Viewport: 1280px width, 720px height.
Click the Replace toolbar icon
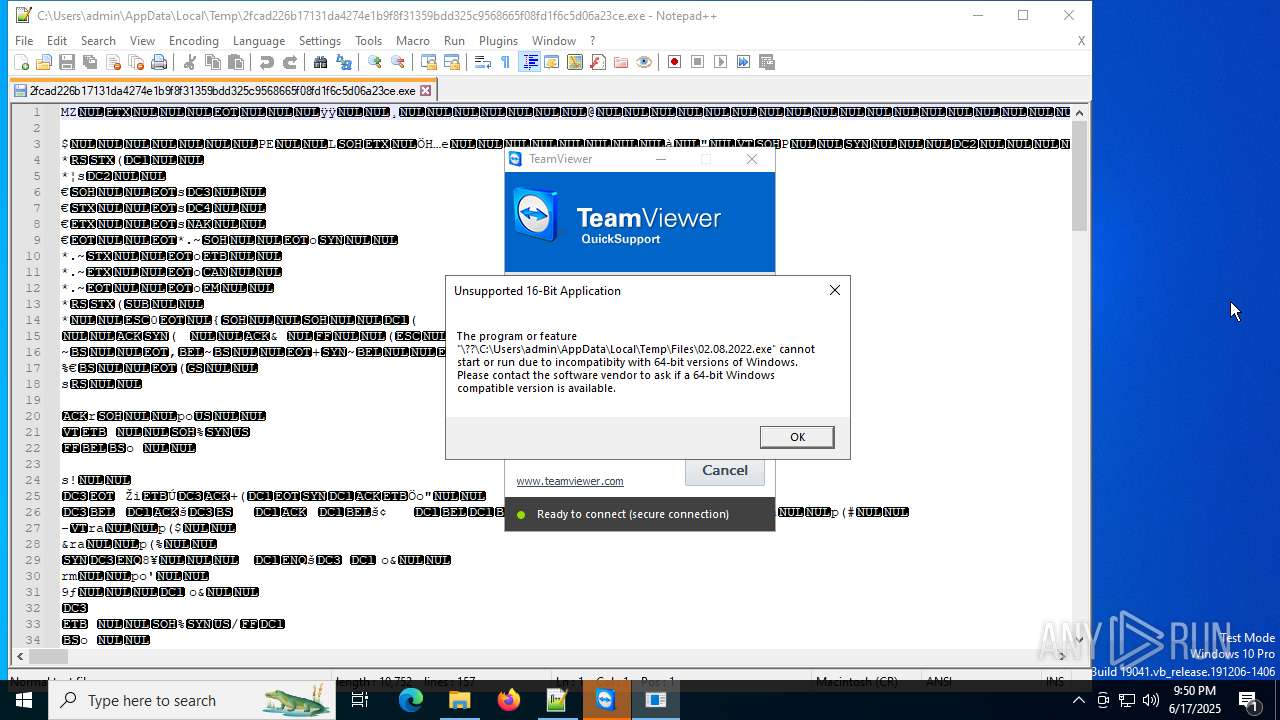pos(344,62)
